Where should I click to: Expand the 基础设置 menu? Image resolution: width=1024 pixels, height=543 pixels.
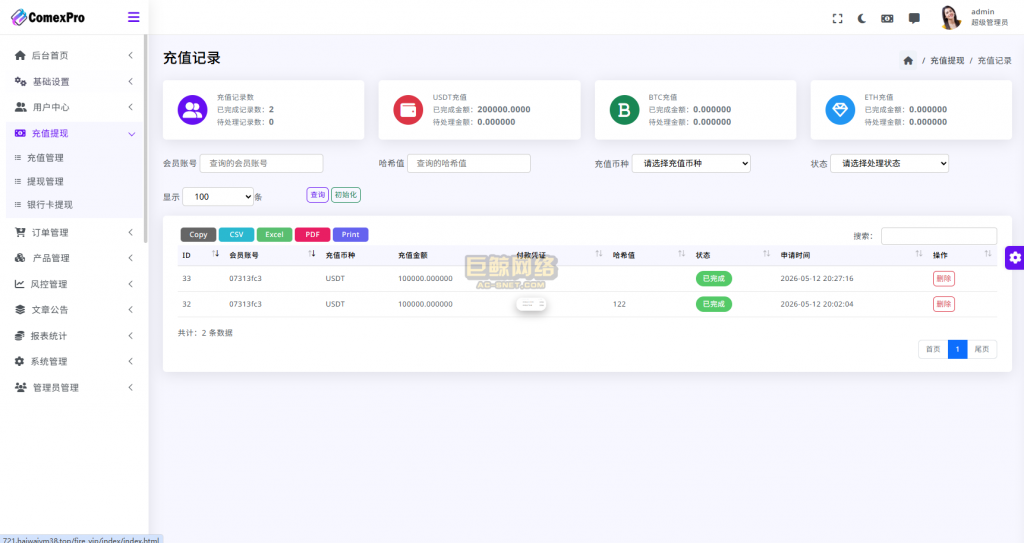74,82
